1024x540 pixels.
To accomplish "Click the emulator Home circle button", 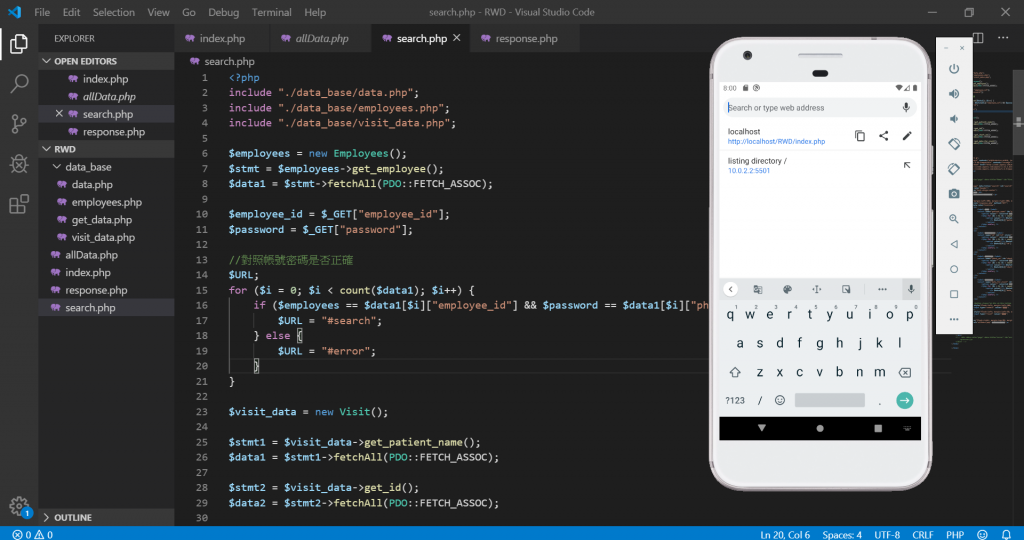I will pyautogui.click(x=953, y=269).
